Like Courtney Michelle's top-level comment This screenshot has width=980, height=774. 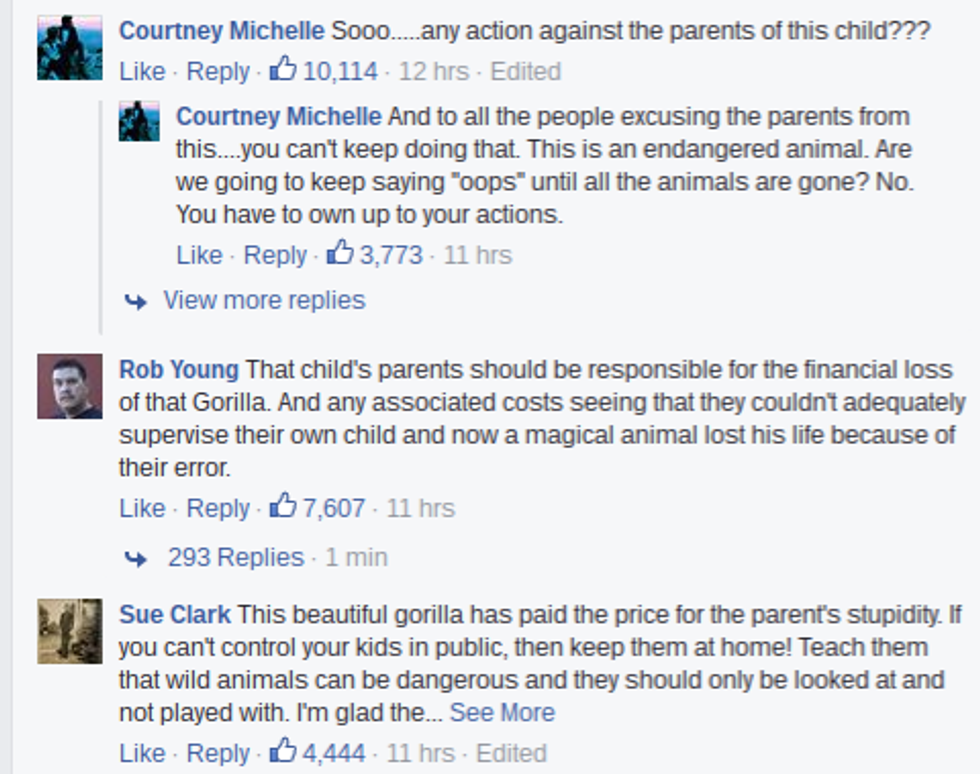point(142,71)
